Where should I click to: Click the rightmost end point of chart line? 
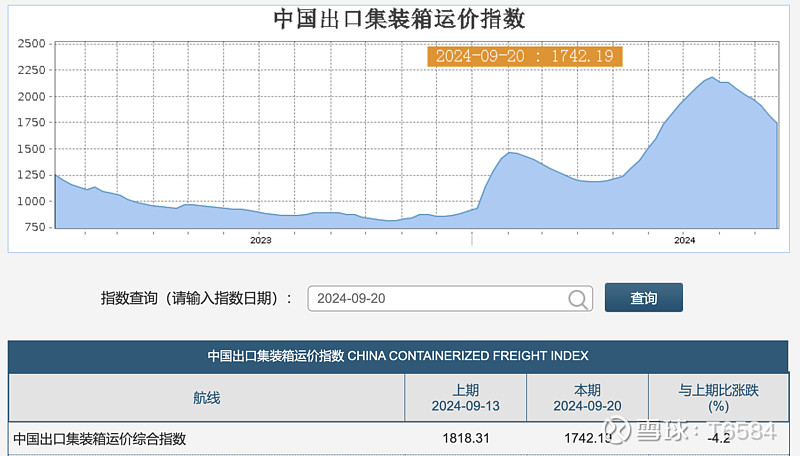click(777, 123)
